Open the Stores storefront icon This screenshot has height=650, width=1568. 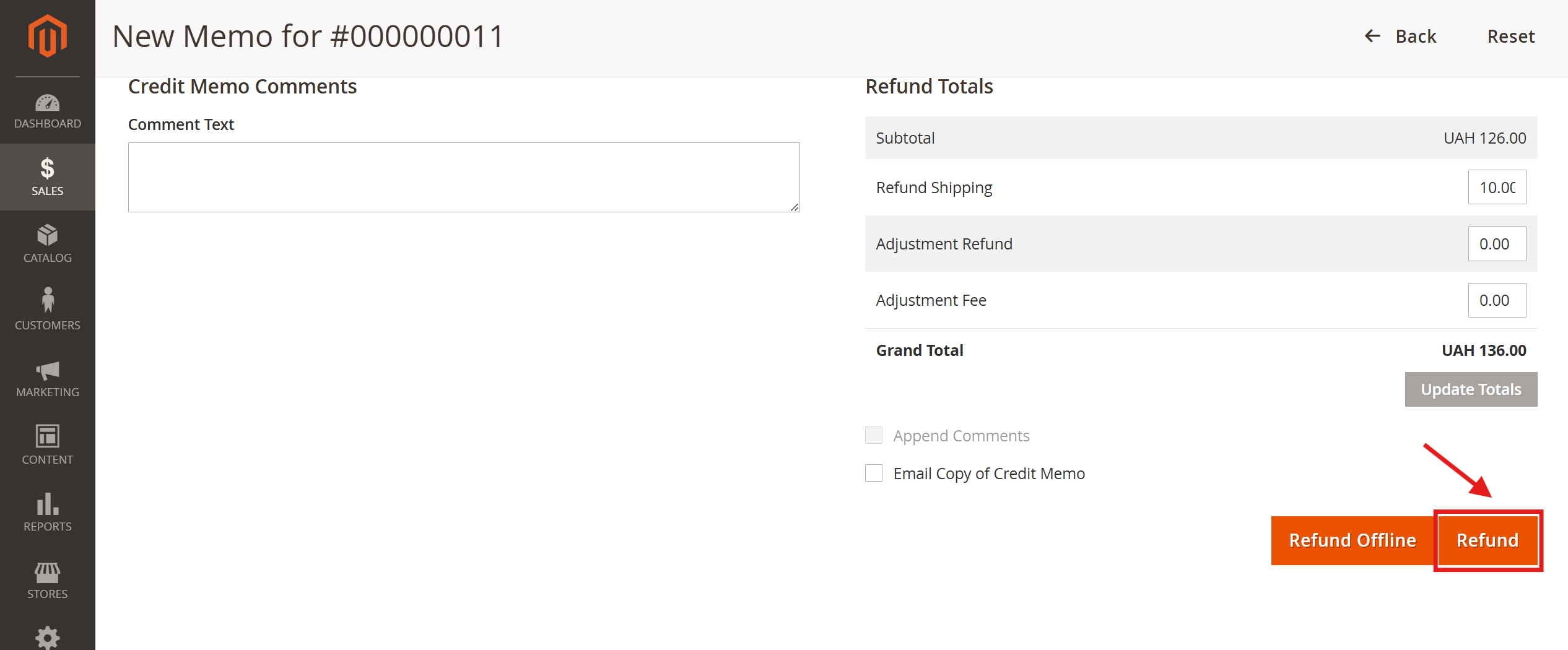47,573
